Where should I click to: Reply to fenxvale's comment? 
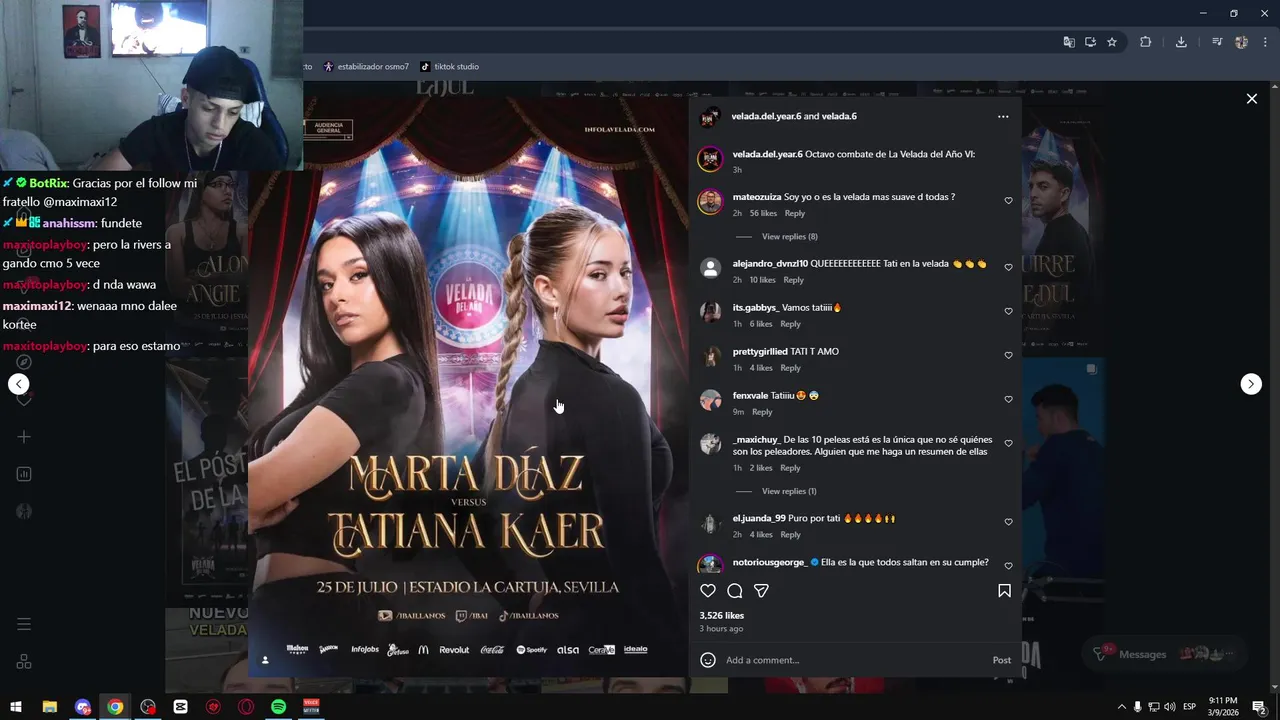click(762, 412)
